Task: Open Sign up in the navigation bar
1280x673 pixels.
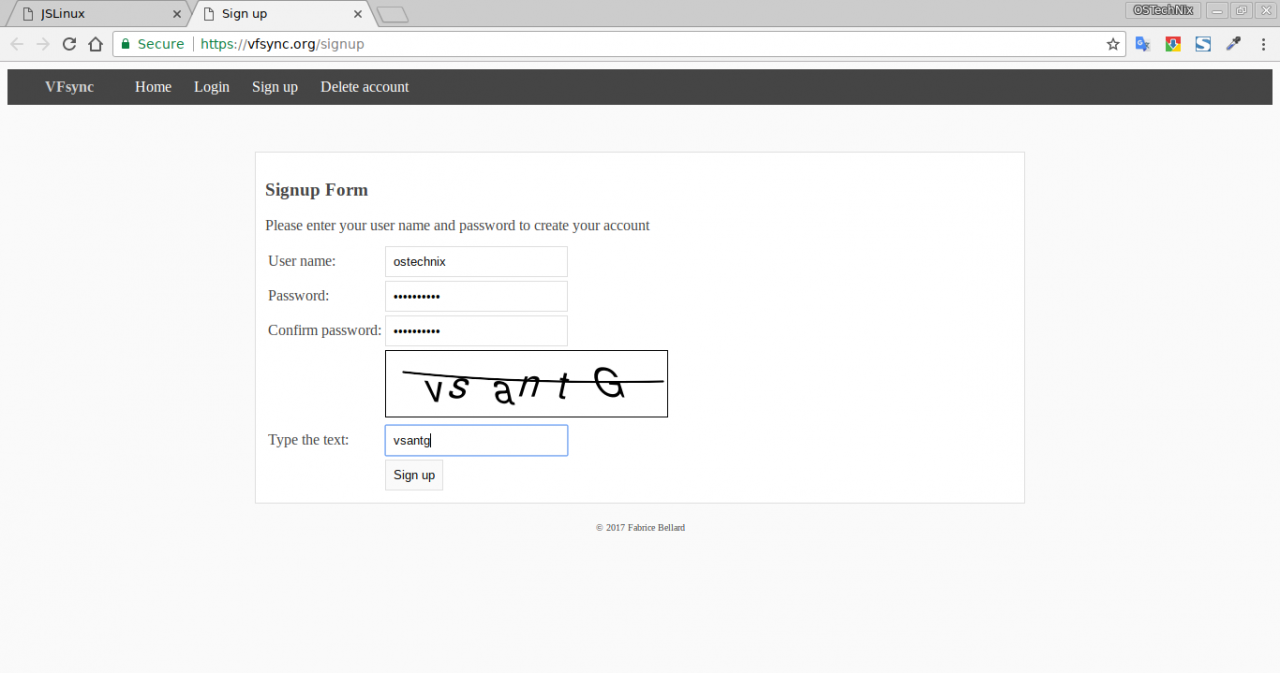Action: [275, 87]
